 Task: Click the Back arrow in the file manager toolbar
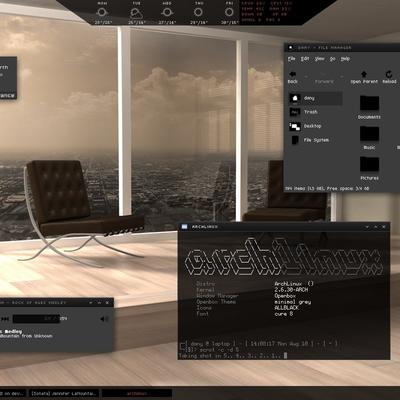coord(293,74)
